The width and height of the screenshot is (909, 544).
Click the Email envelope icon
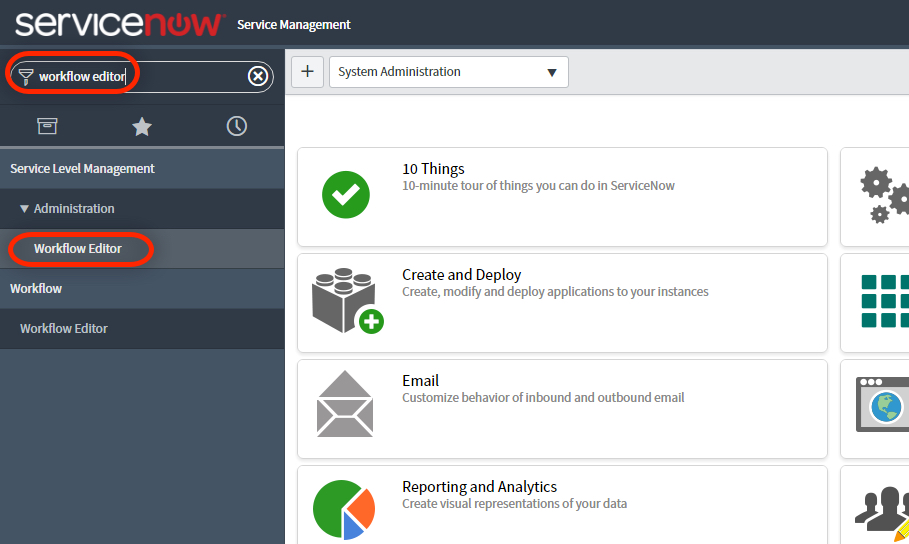345,404
